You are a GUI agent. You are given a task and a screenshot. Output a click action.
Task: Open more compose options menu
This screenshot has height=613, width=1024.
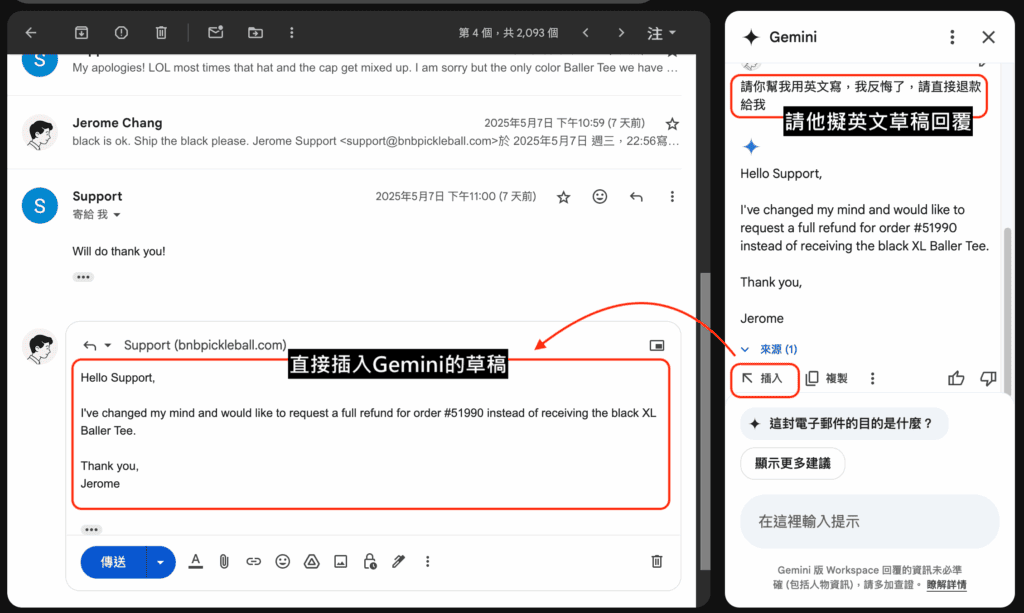(428, 561)
